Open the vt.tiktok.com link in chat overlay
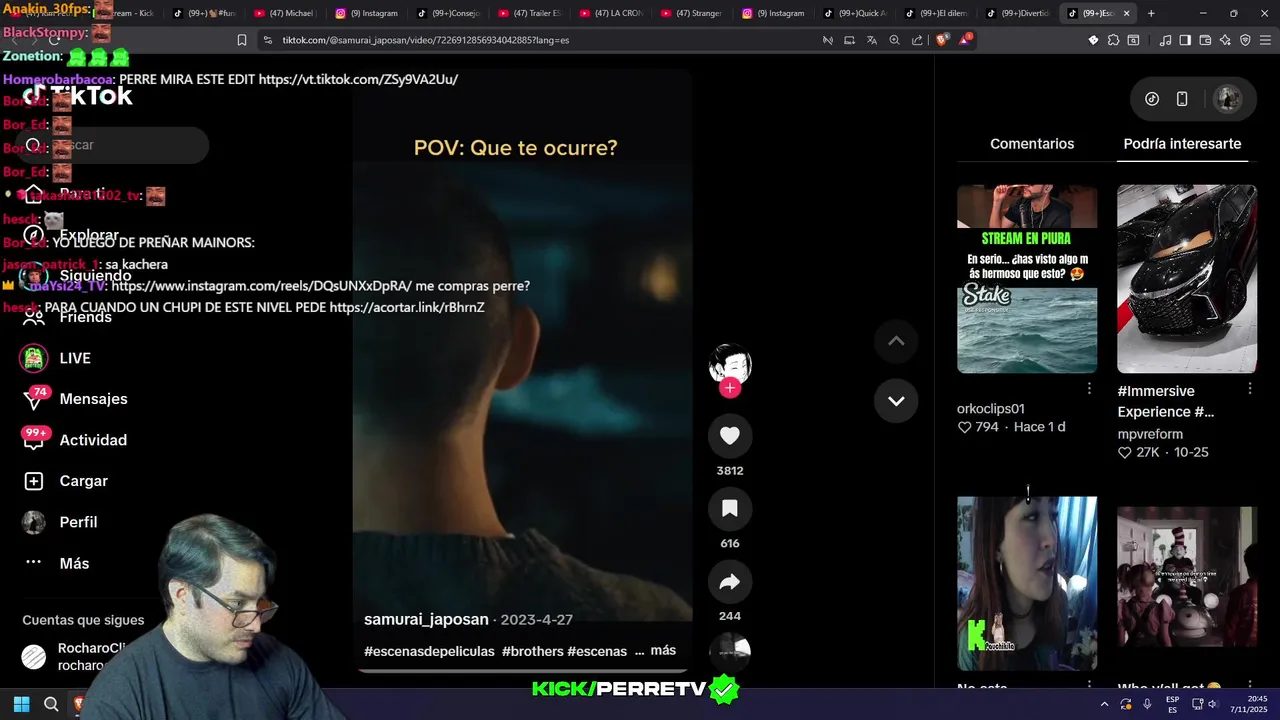1280x720 pixels. pos(358,79)
